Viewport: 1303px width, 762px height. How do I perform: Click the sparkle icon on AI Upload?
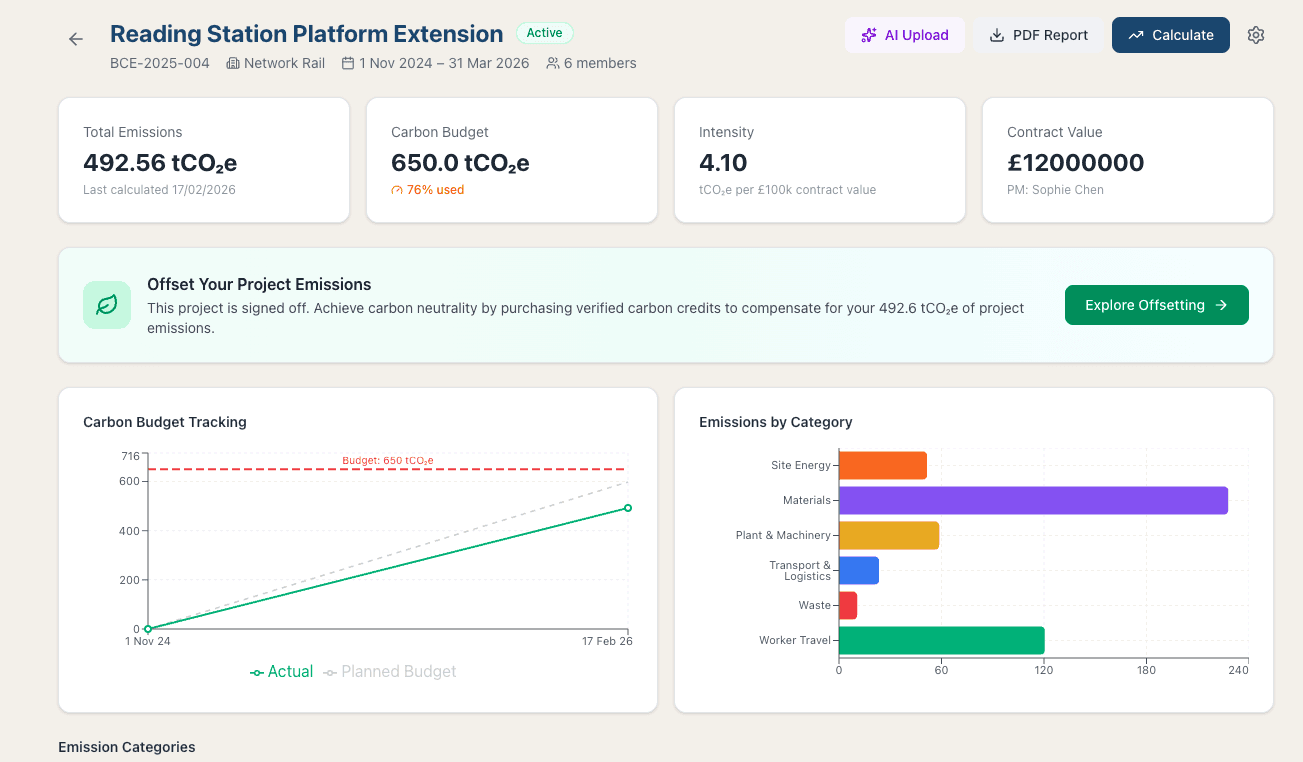tap(868, 35)
